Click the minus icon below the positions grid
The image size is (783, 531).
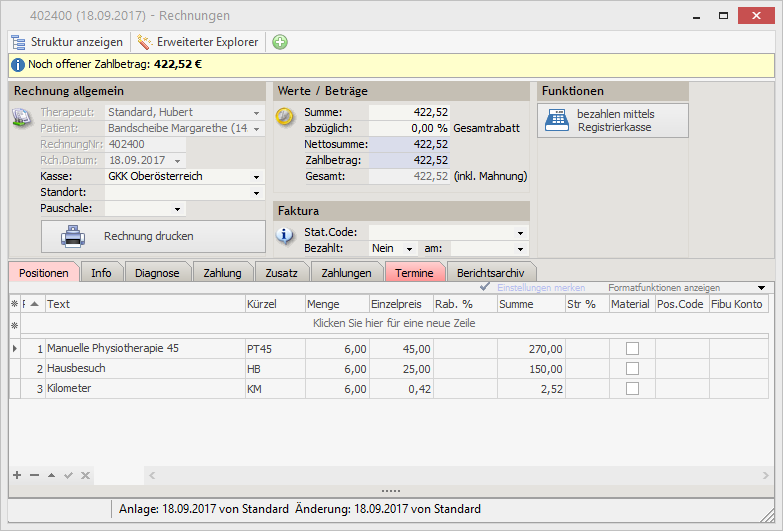pos(34,475)
